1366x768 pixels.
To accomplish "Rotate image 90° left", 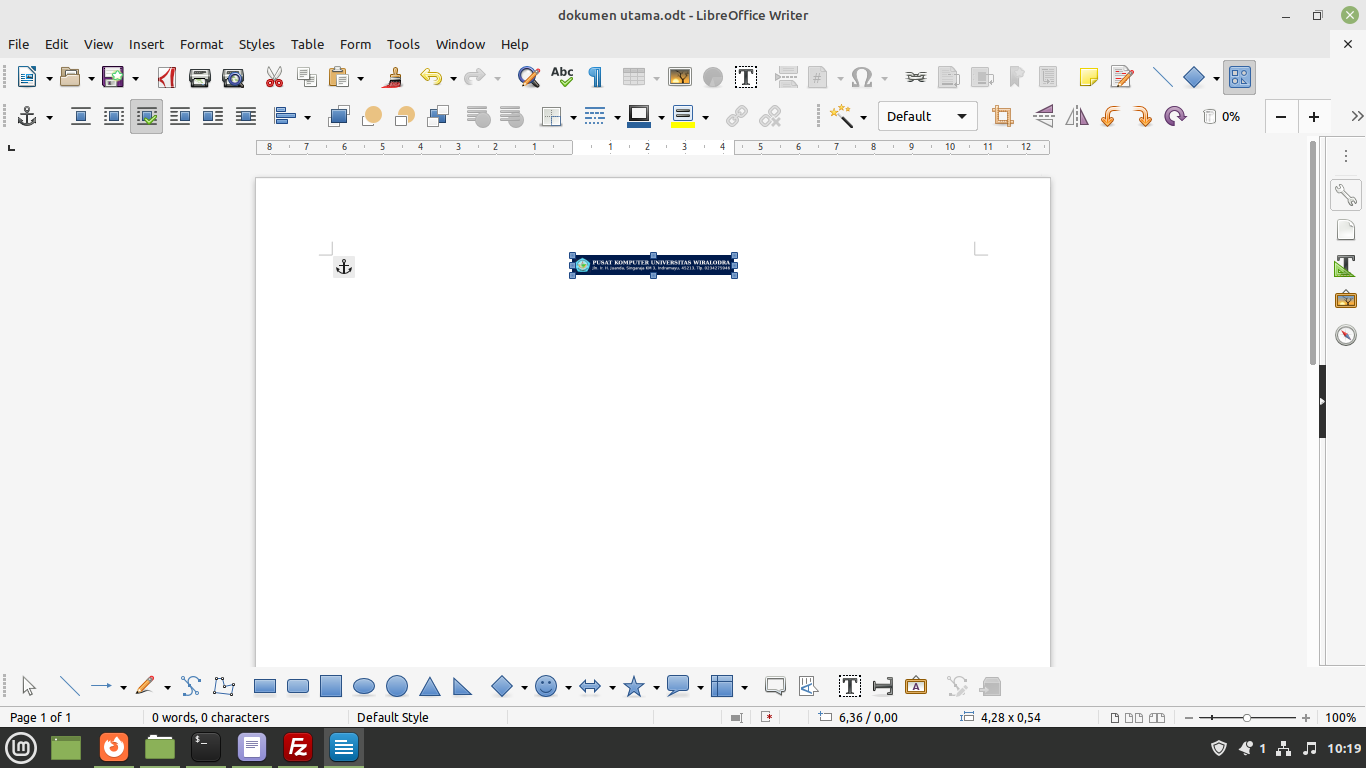I will 1109,117.
